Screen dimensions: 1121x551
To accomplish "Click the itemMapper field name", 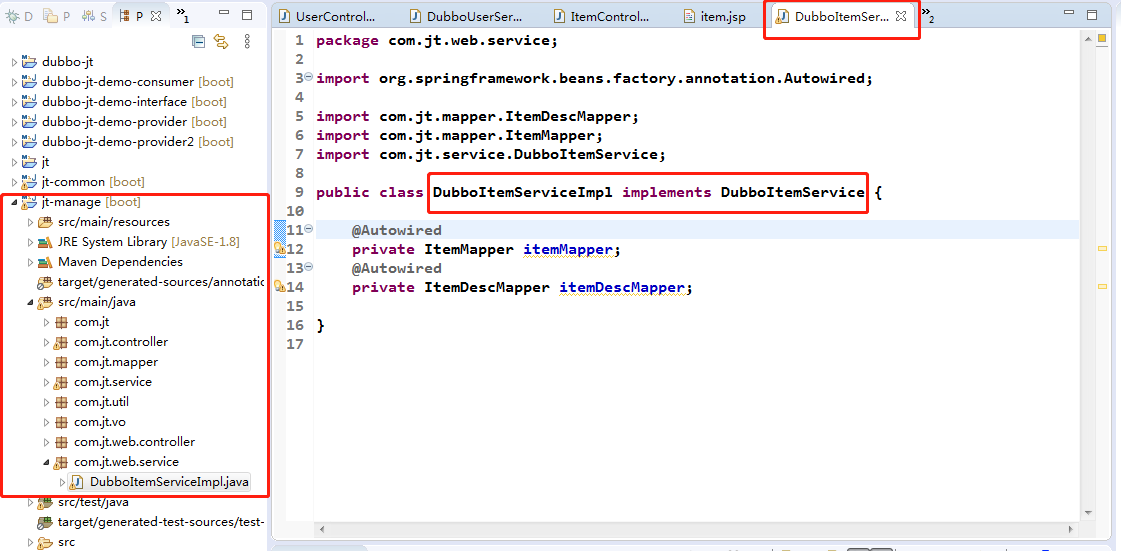I will (568, 249).
